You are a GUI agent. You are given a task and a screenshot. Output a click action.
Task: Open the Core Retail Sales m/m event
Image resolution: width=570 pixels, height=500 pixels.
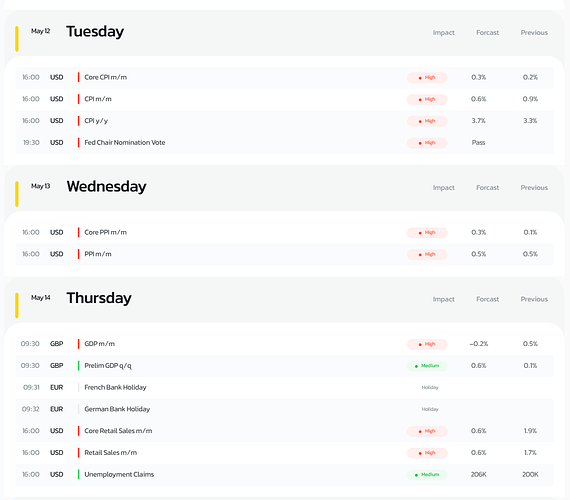[x=118, y=431]
